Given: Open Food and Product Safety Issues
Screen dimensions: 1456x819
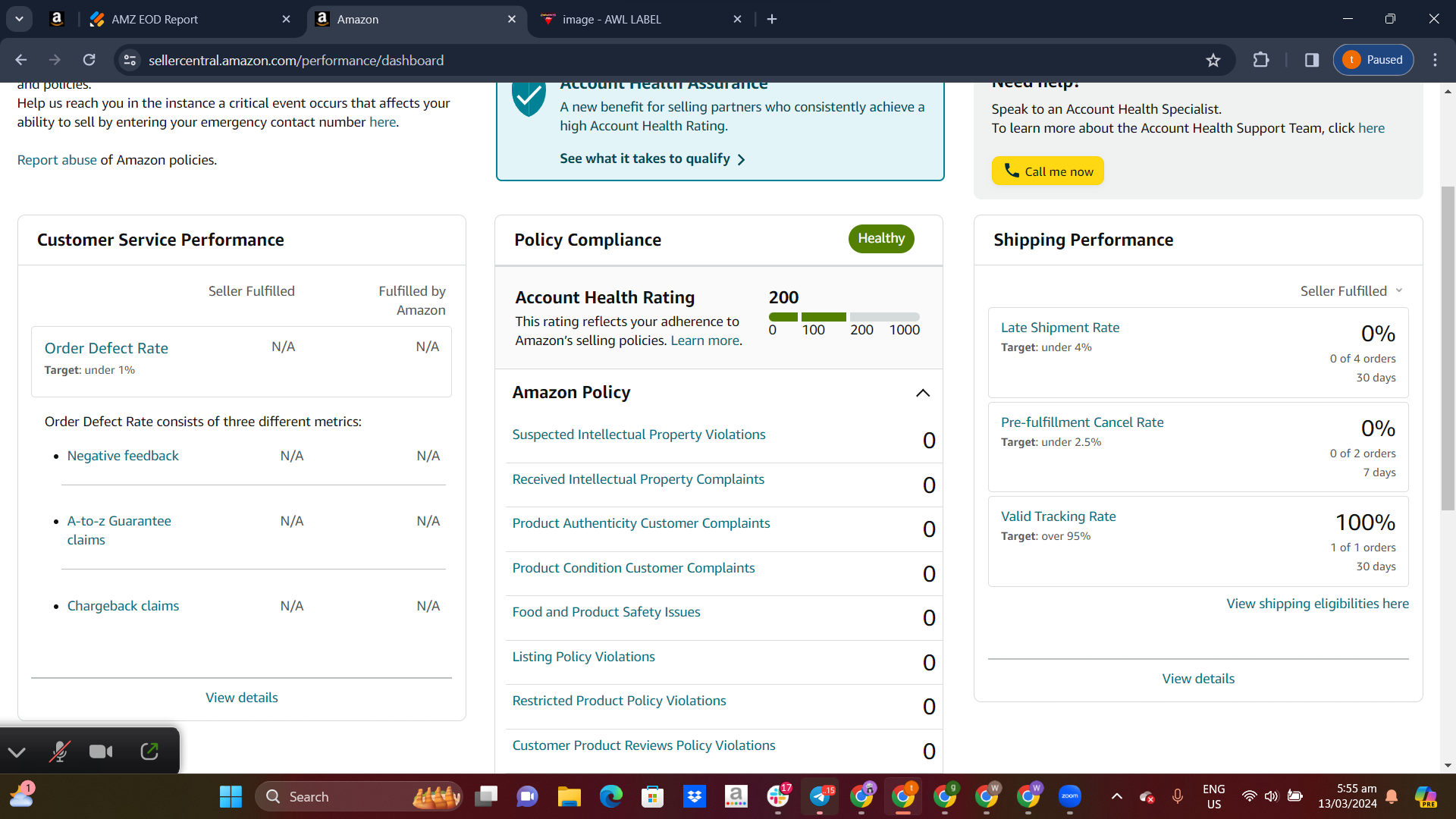Looking at the screenshot, I should point(606,612).
